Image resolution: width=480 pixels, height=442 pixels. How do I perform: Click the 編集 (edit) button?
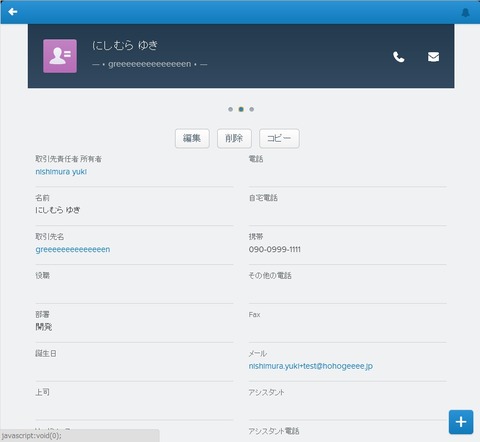192,138
